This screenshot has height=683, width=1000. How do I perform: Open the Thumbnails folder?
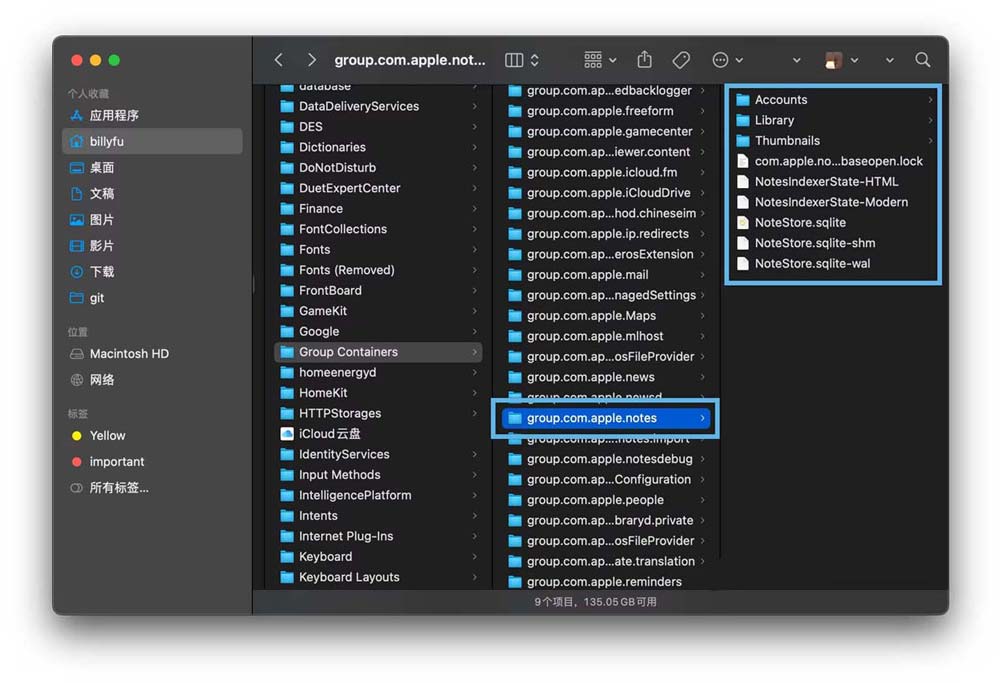pos(787,141)
